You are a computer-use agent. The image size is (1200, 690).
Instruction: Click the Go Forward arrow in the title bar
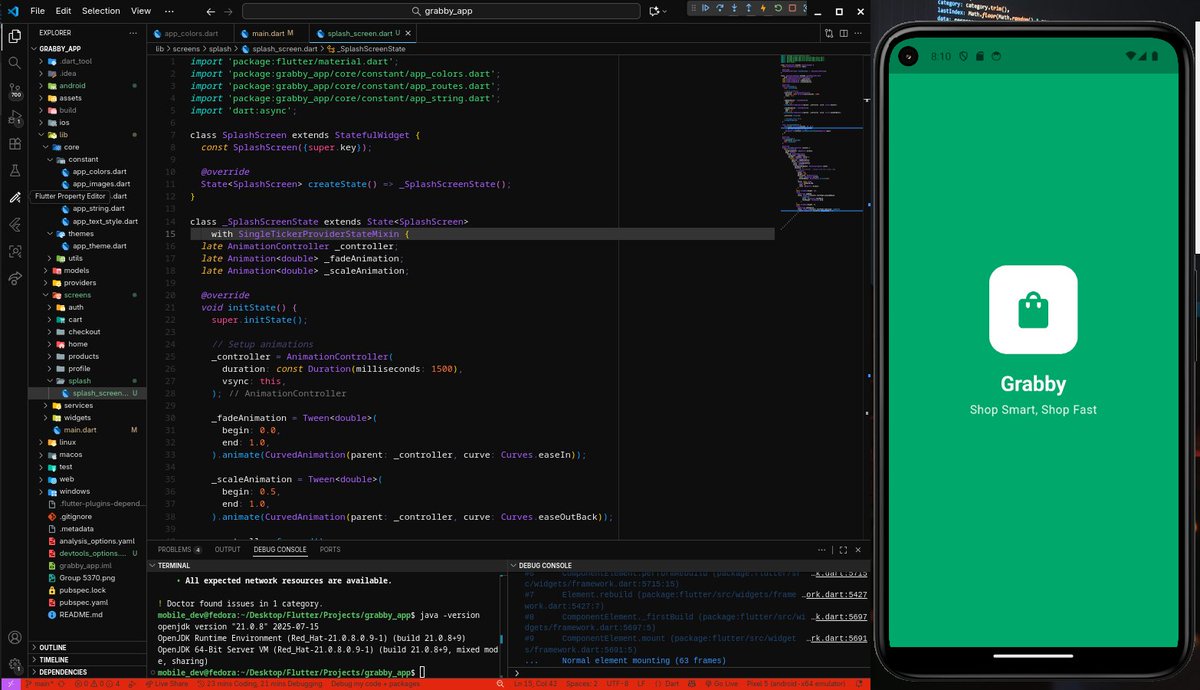(x=230, y=11)
